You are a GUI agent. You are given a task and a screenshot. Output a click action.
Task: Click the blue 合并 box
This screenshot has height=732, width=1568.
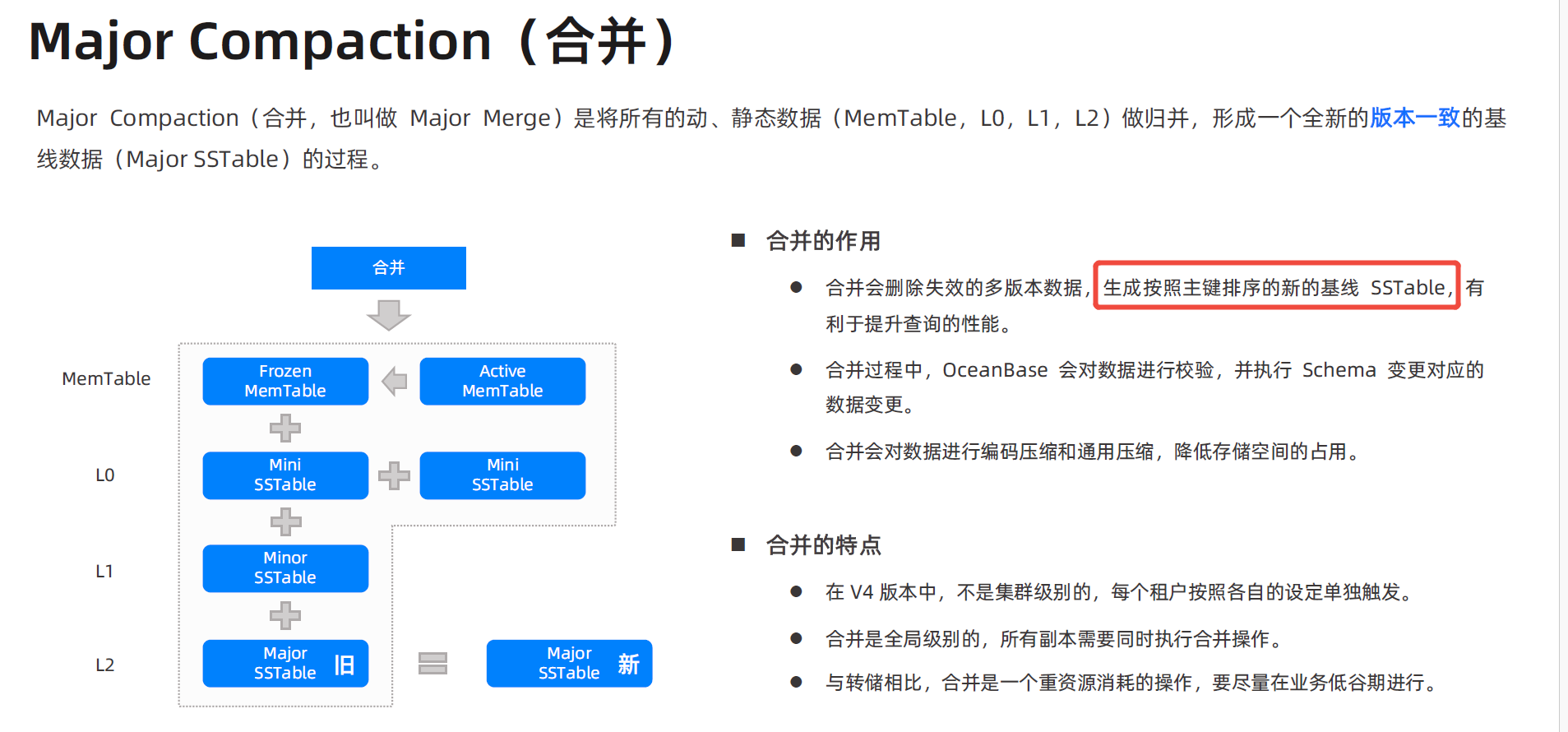[388, 268]
